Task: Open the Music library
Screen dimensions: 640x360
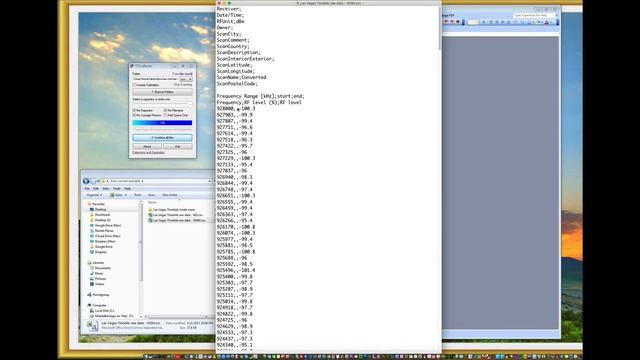Action: pyautogui.click(x=99, y=273)
